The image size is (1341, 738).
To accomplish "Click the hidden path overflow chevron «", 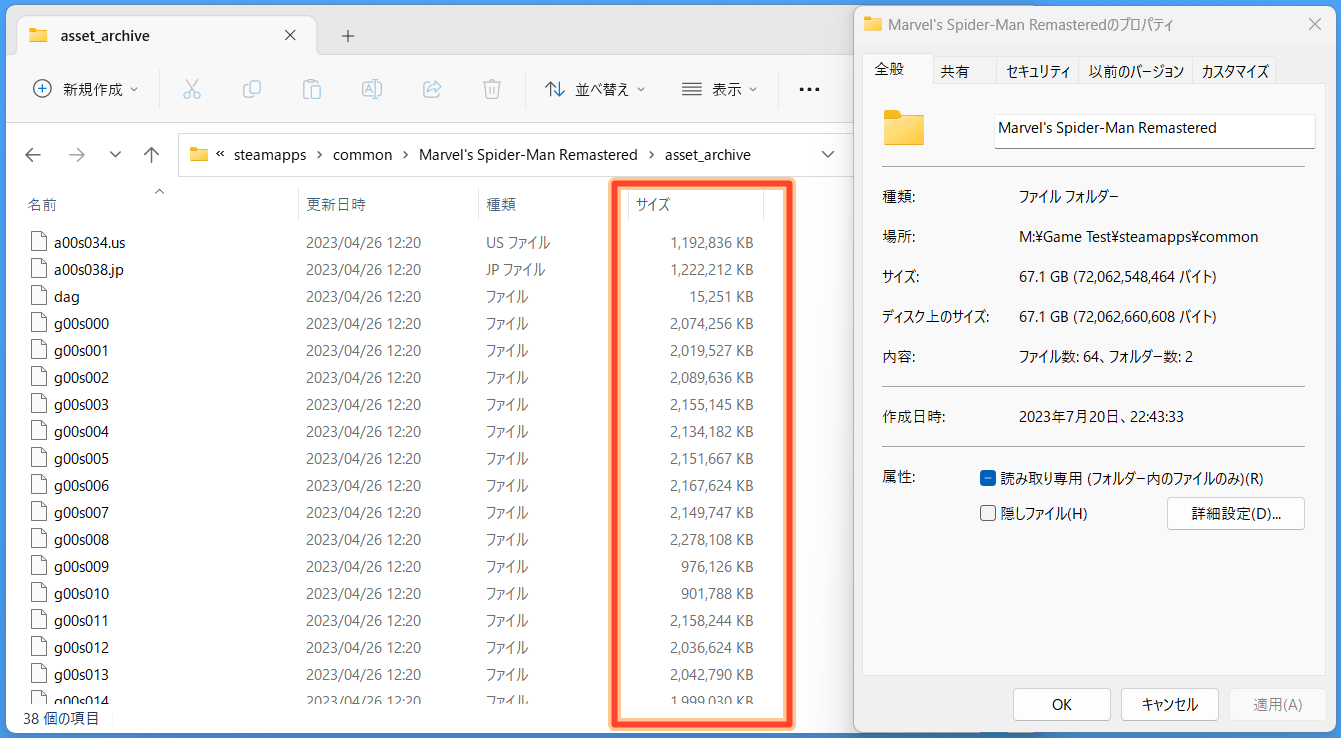I will [220, 155].
